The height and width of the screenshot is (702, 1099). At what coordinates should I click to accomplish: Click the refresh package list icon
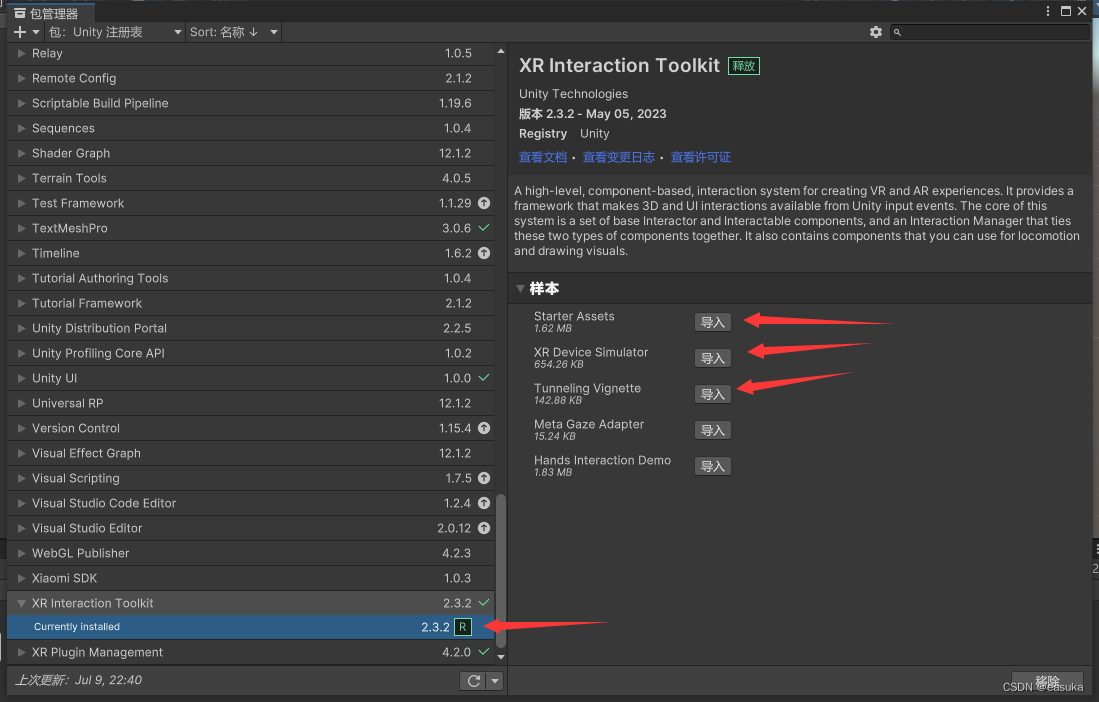point(474,681)
